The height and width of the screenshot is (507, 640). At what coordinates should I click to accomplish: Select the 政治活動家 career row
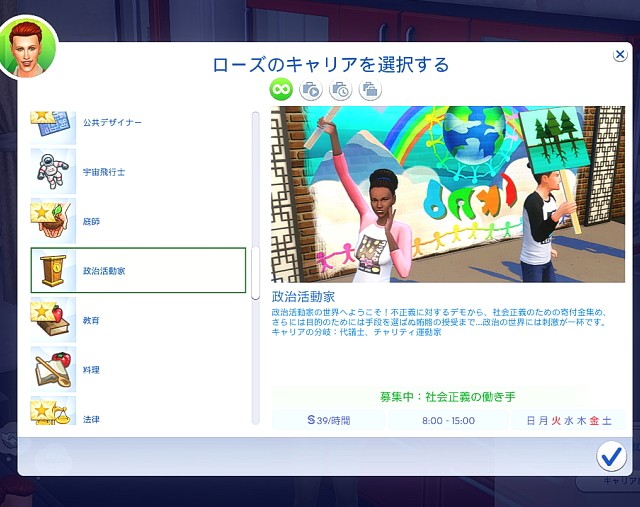[x=138, y=270]
